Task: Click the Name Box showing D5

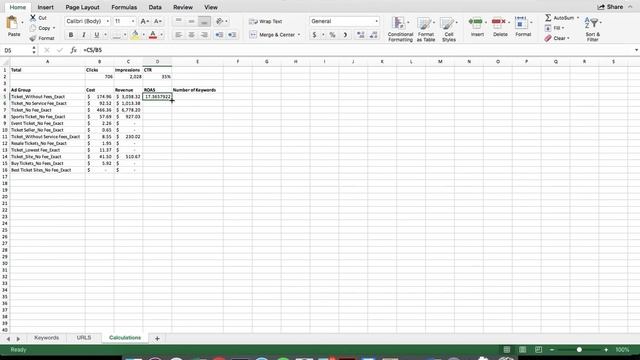Action: click(16, 50)
